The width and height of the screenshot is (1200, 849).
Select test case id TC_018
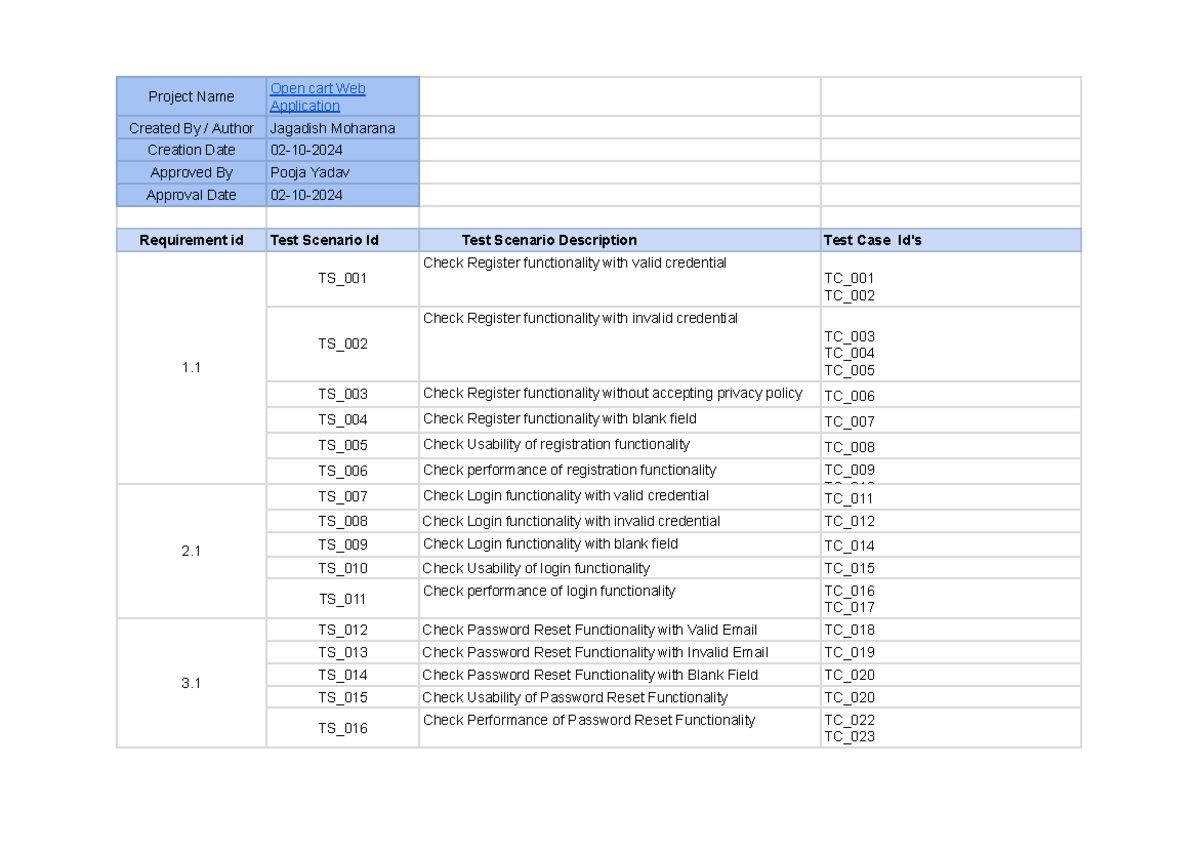pos(849,630)
